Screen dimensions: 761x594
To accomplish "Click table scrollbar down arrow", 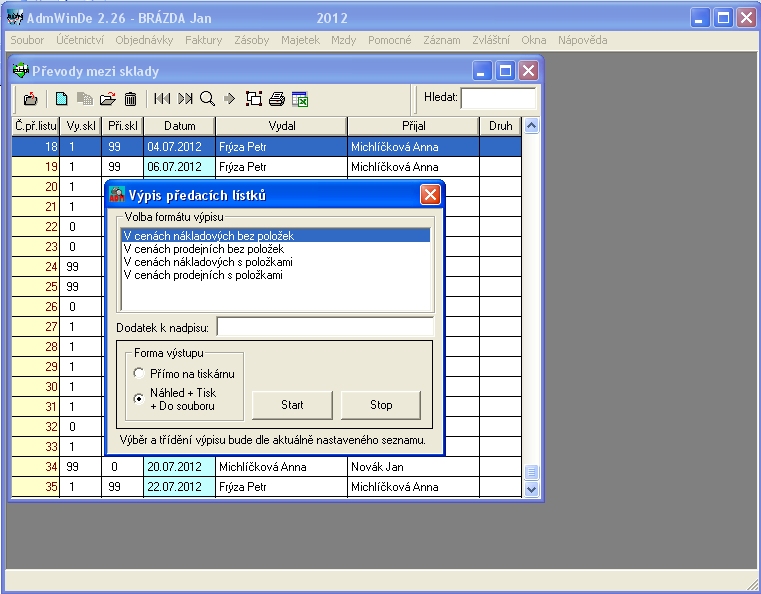I will (531, 489).
